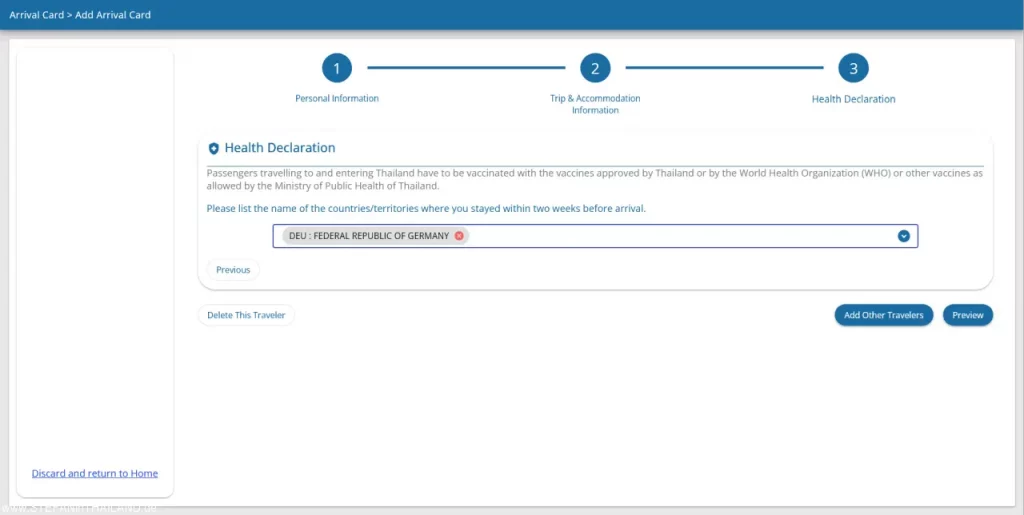Click the step 2 circle icon
The height and width of the screenshot is (515, 1024).
coord(595,68)
